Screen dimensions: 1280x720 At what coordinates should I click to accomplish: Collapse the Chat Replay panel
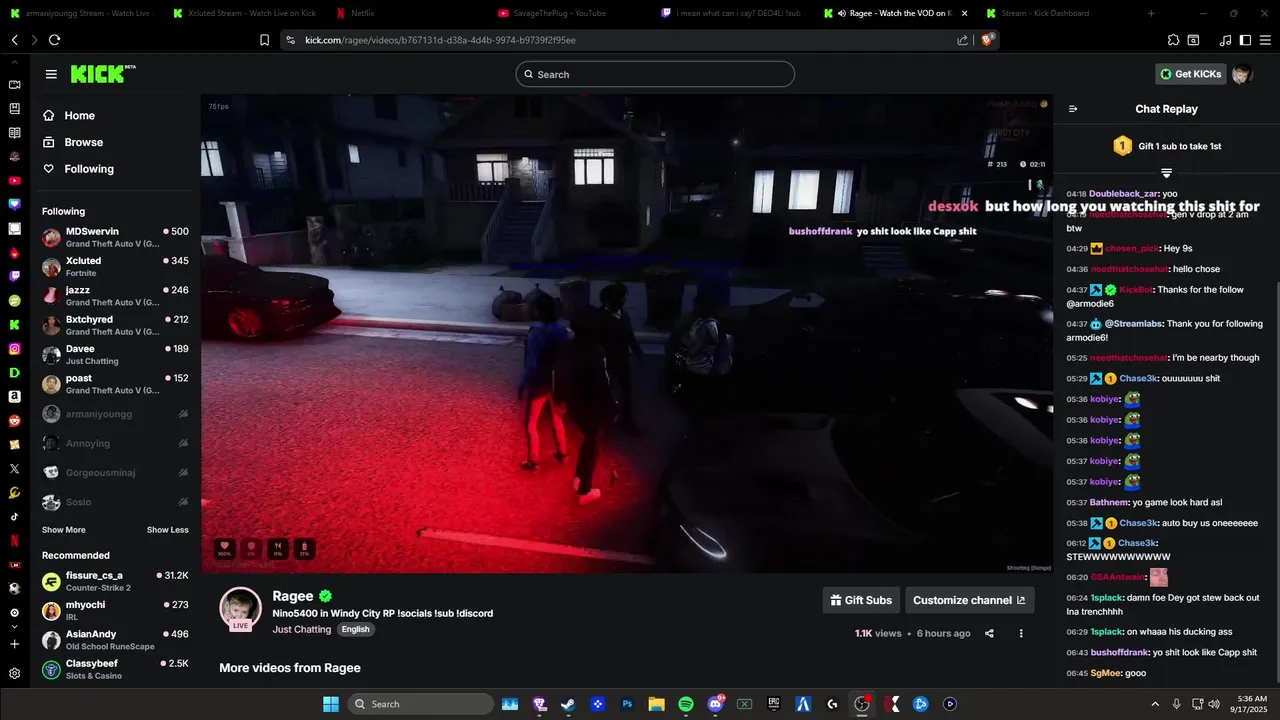coord(1073,109)
